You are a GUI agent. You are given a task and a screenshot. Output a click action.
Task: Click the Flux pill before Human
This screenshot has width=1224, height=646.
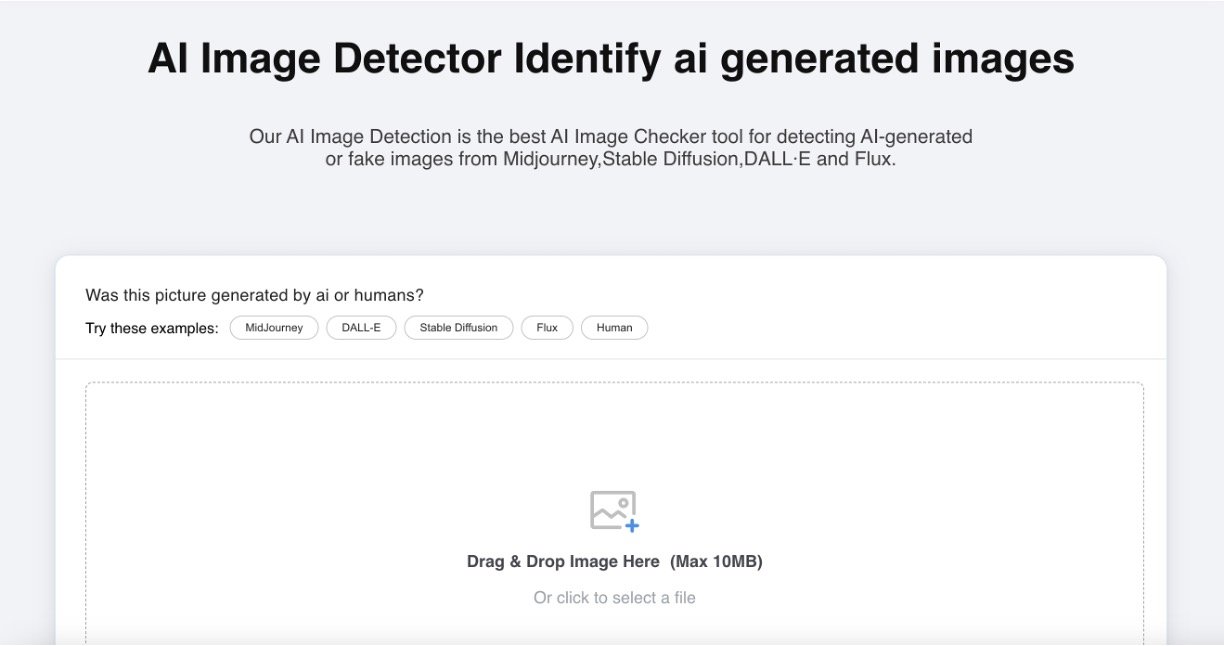pos(546,327)
